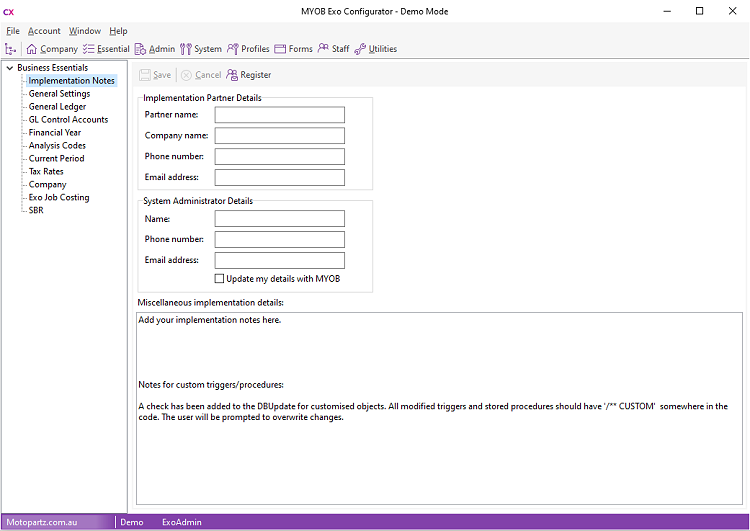This screenshot has height=531, width=750.
Task: Open the Company section house icon
Action: [x=32, y=49]
